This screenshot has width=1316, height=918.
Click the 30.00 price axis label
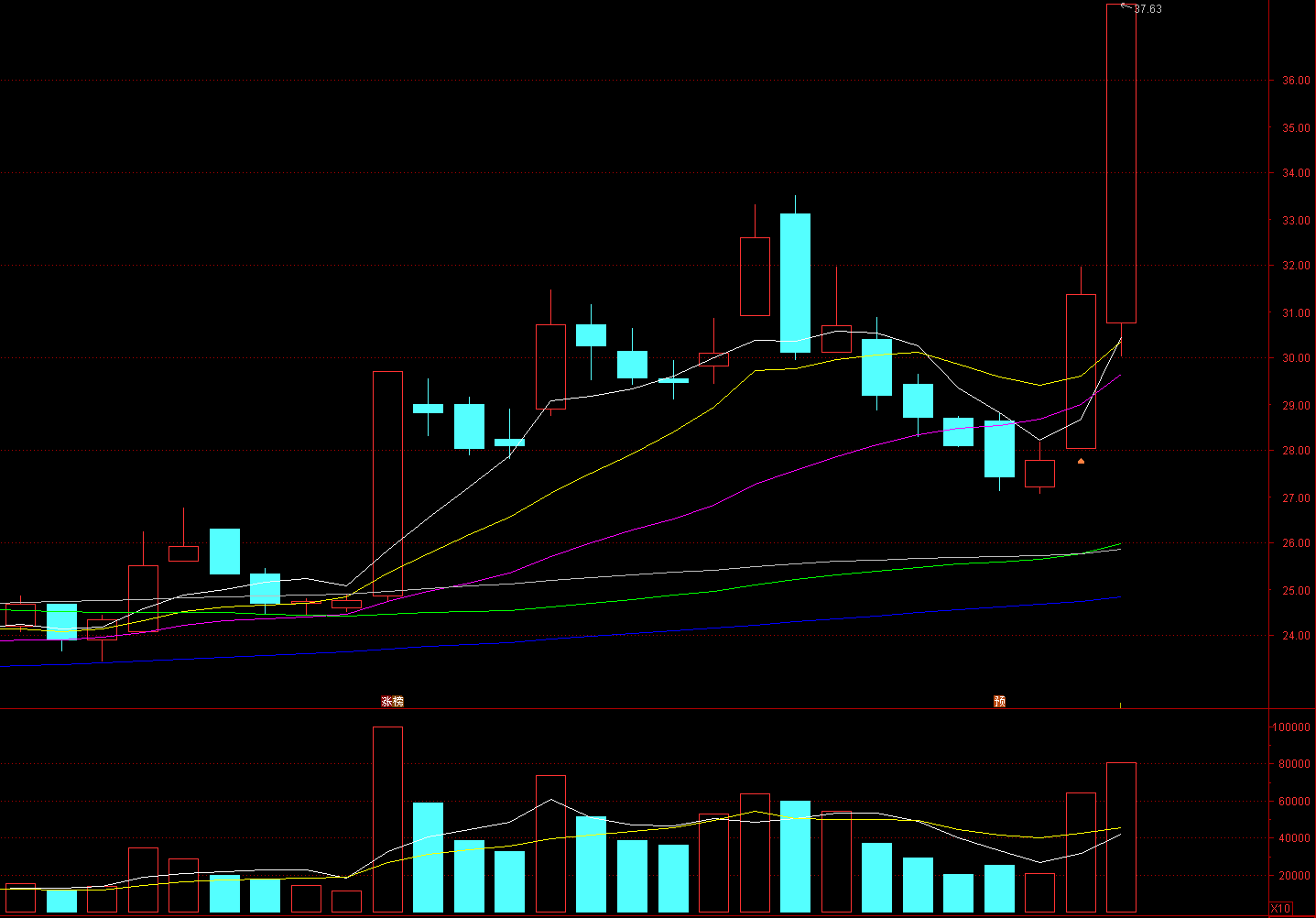pos(1296,358)
